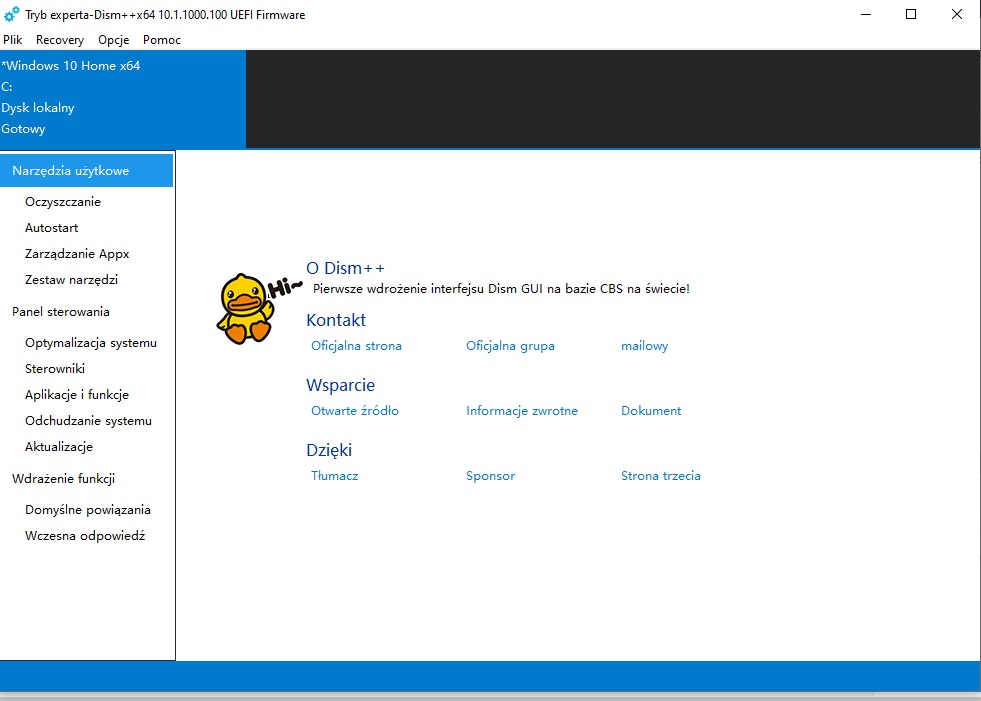Open Aktualizacje in the sidebar
This screenshot has height=701, width=981.
click(59, 447)
